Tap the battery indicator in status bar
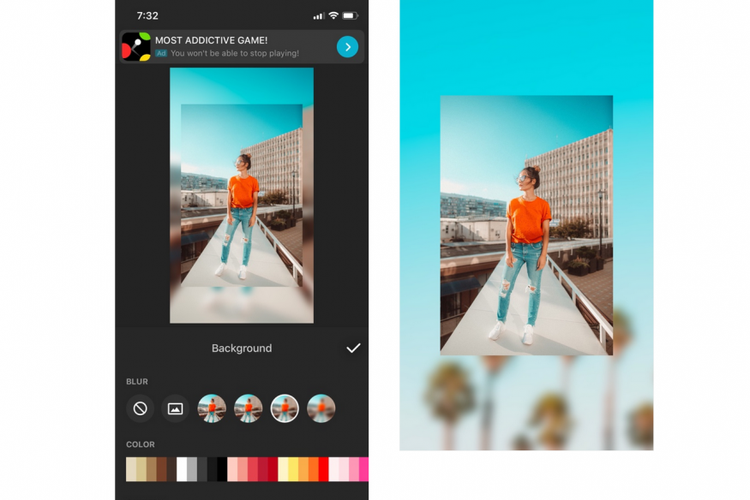This screenshot has height=500, width=750. (x=350, y=16)
